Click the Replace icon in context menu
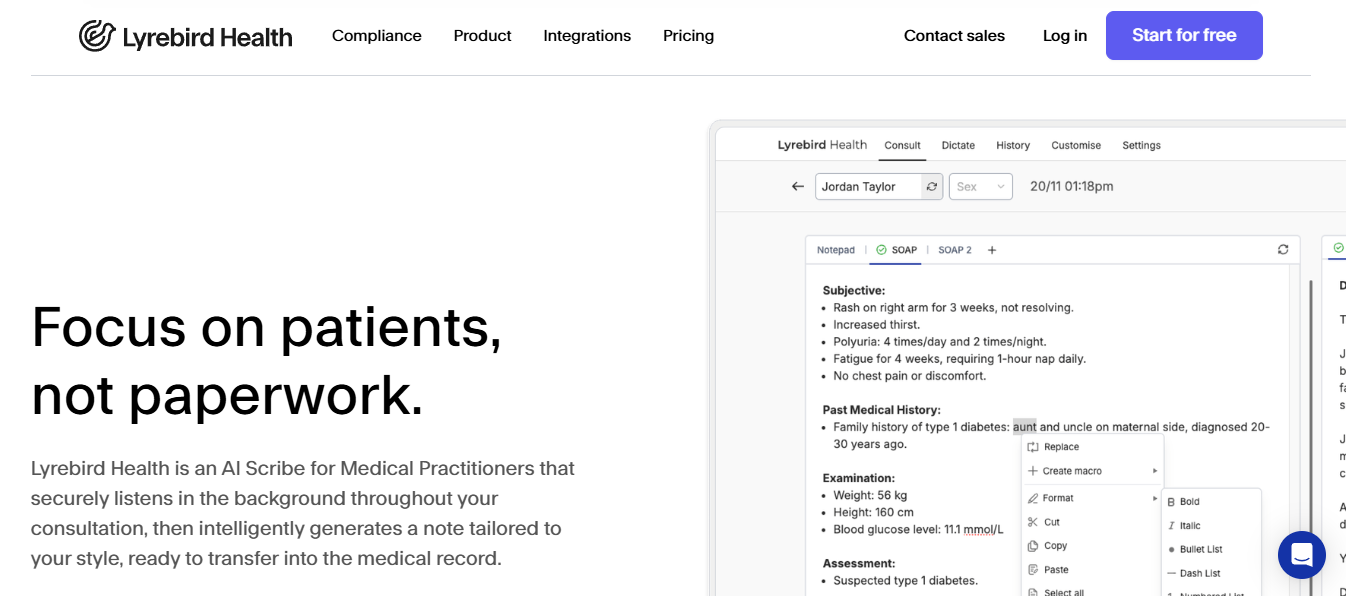The width and height of the screenshot is (1346, 596). (1033, 447)
